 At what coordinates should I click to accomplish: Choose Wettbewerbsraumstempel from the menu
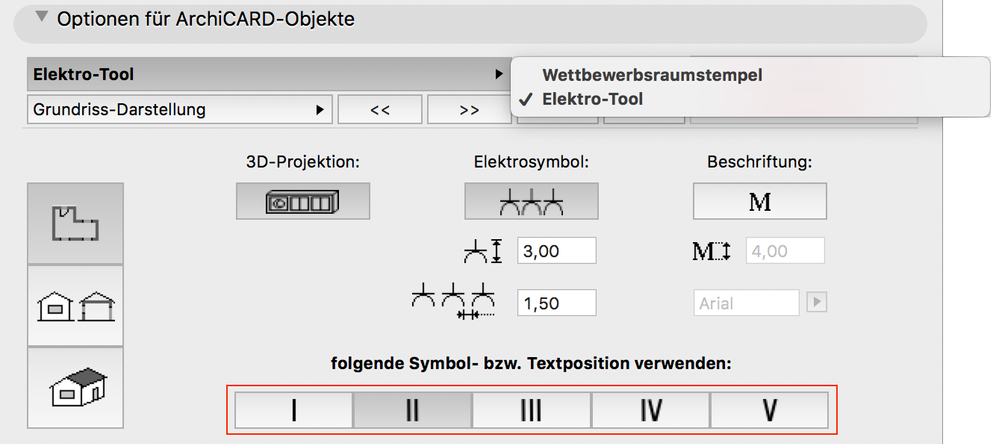[x=652, y=75]
